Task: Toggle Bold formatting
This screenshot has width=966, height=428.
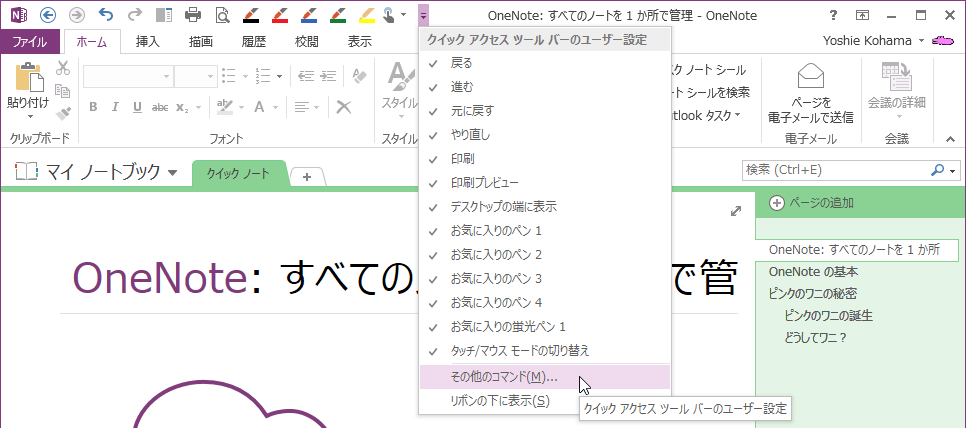Action: [93, 107]
